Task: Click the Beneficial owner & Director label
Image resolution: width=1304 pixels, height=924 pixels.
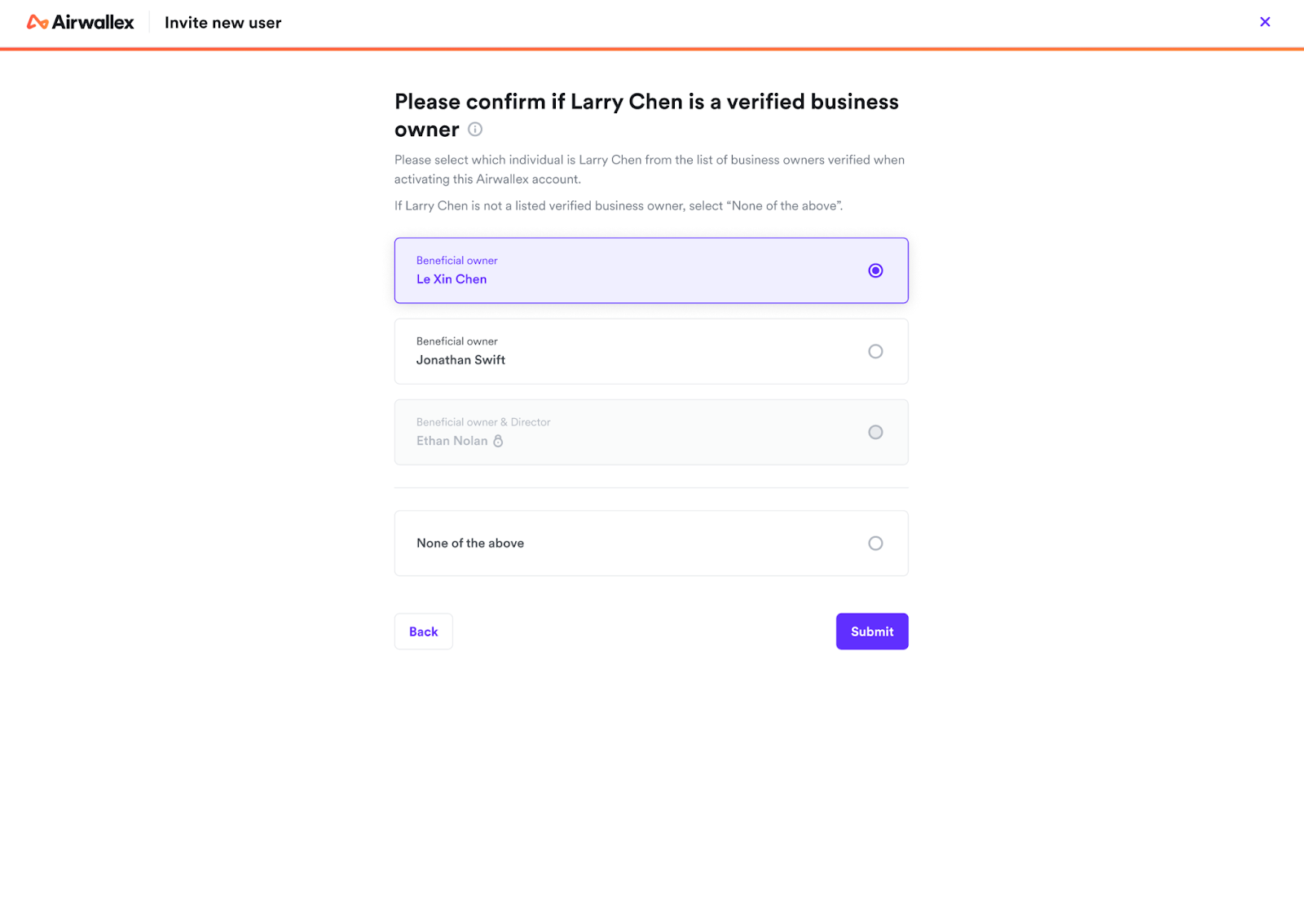Action: click(x=483, y=422)
